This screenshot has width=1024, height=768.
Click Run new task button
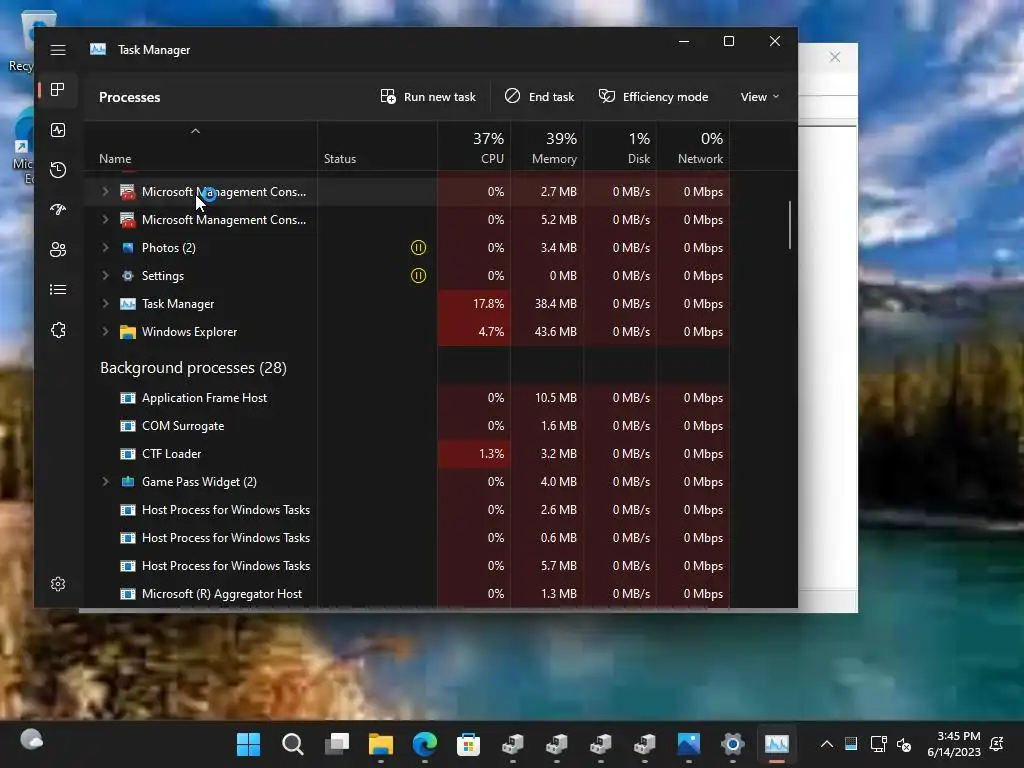coord(428,97)
